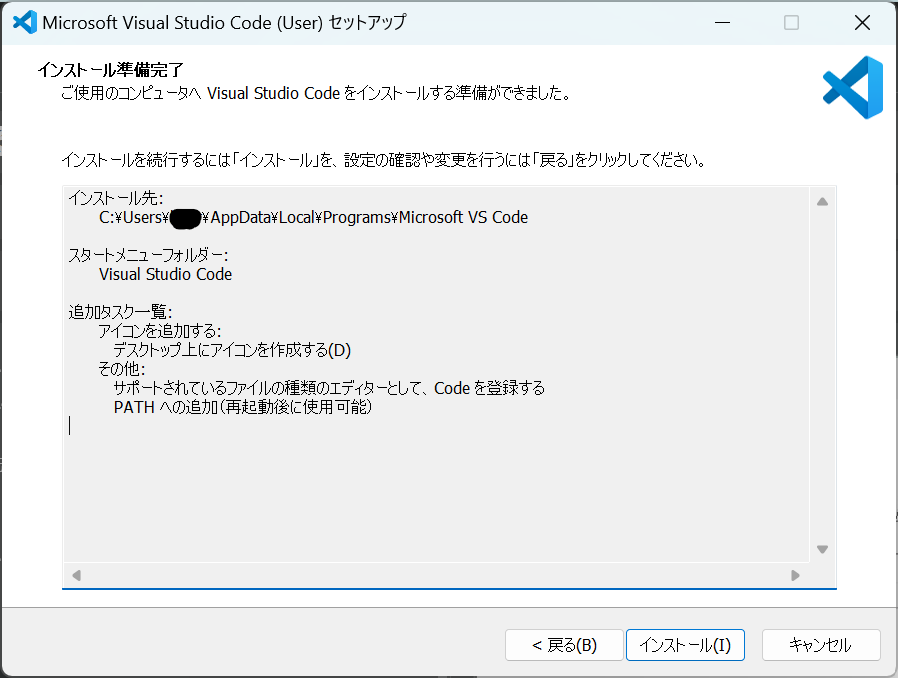Click the large VS Code logo
The image size is (898, 678).
click(x=853, y=87)
